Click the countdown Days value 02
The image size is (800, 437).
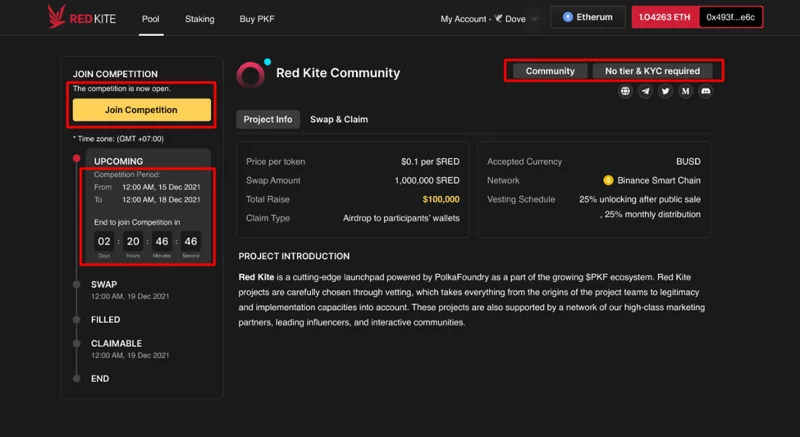click(x=104, y=241)
